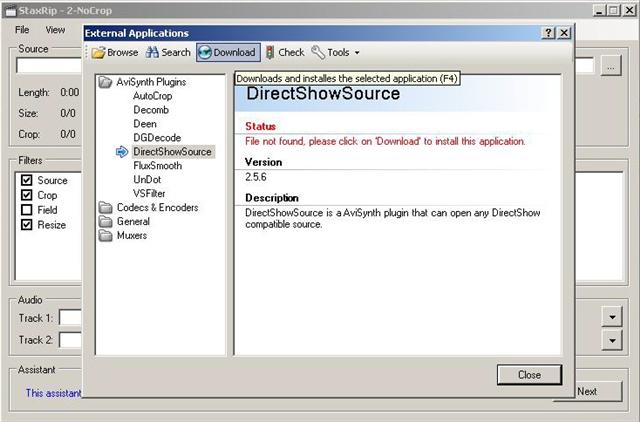Screen dimensions: 640x422
Task: Open the Track 1 dropdown arrow
Action: 612,317
